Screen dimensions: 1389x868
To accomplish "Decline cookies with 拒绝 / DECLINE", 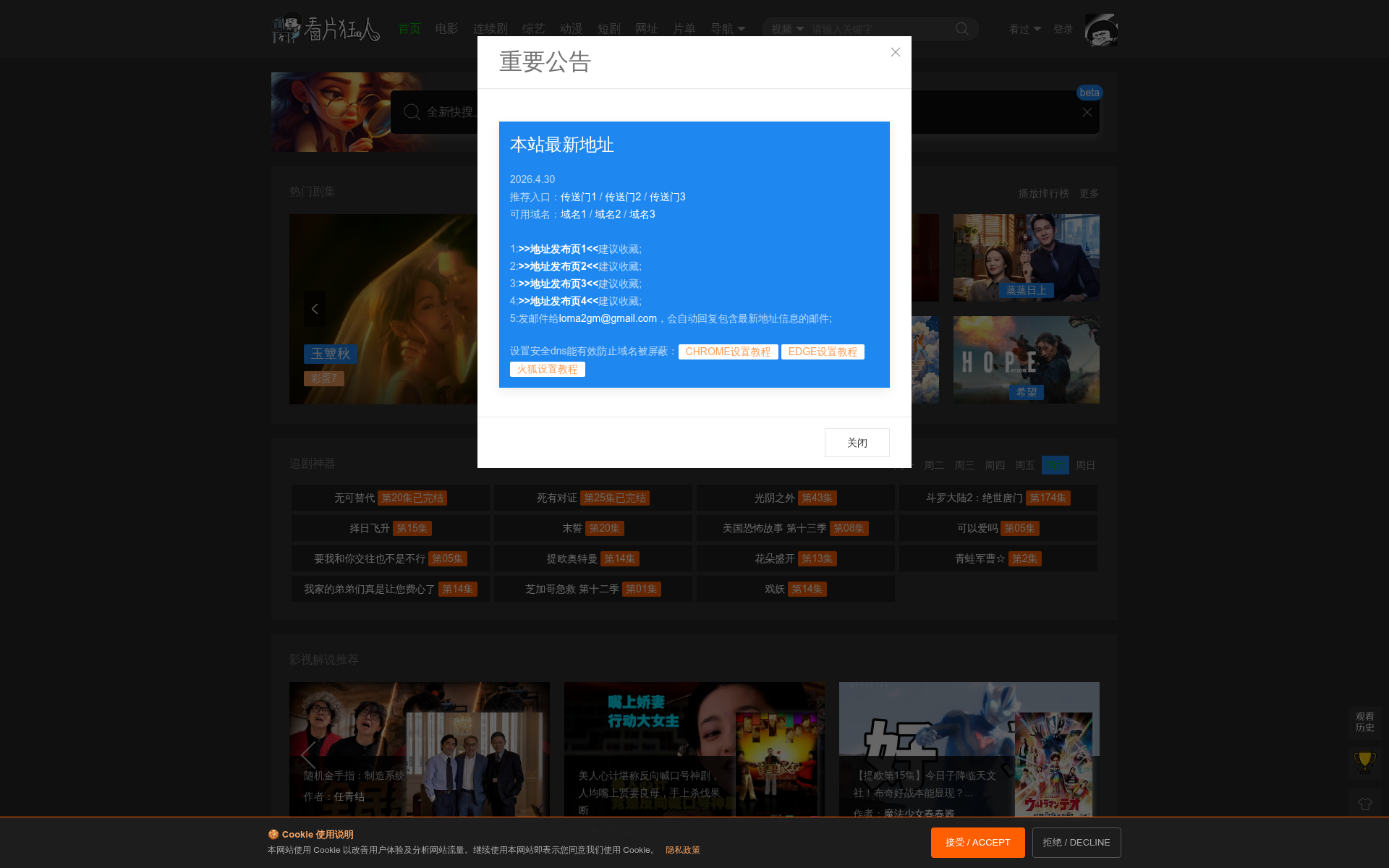I will tap(1076, 843).
